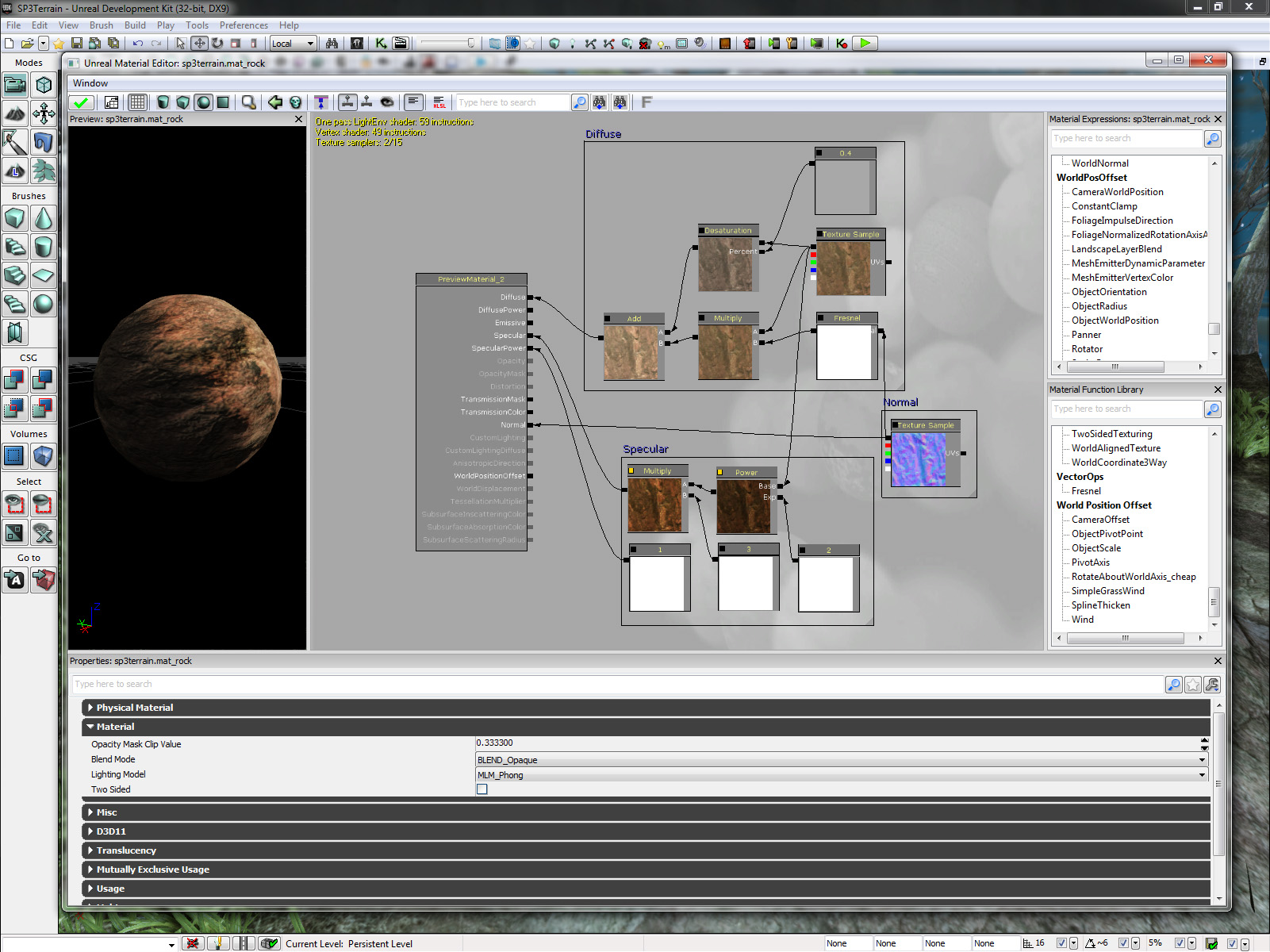1270x952 pixels.
Task: Expand Physical Material section
Action: [x=646, y=708]
